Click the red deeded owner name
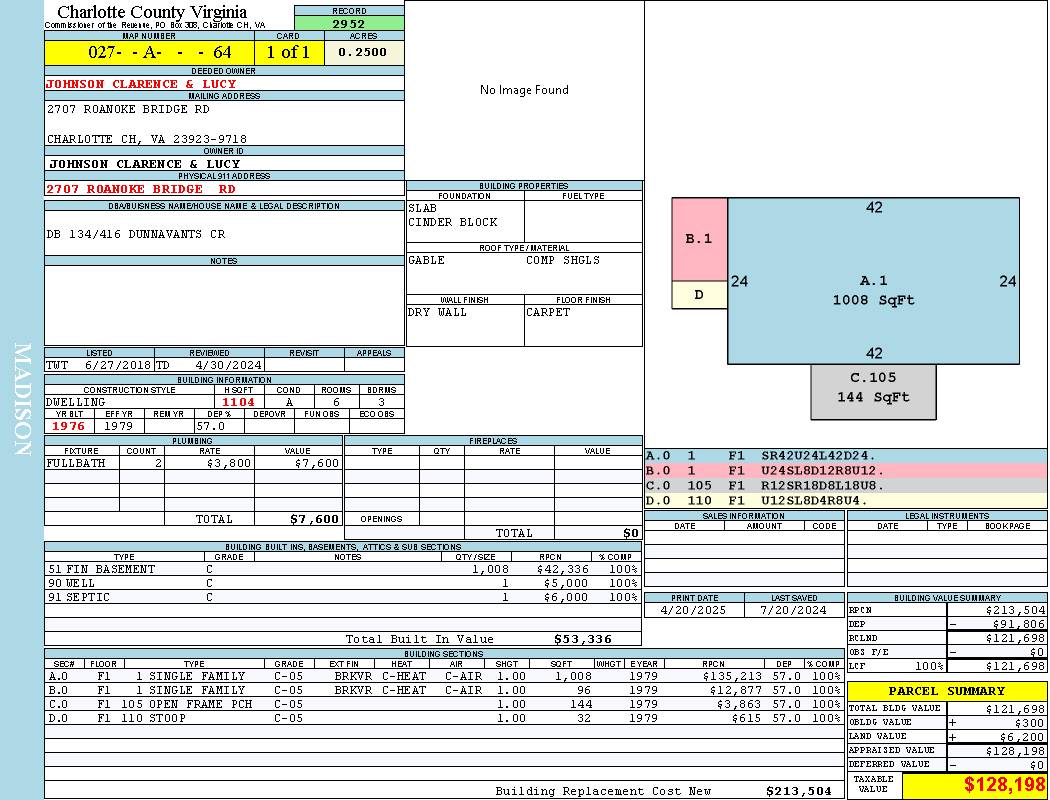The height and width of the screenshot is (800, 1050). [x=141, y=84]
